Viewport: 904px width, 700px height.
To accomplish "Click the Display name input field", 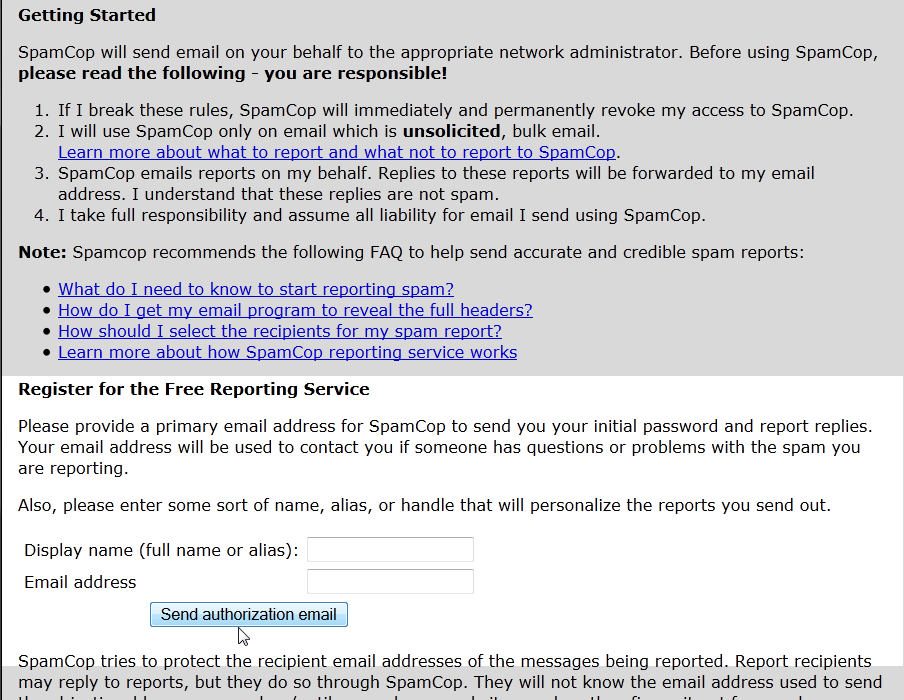I will 390,550.
